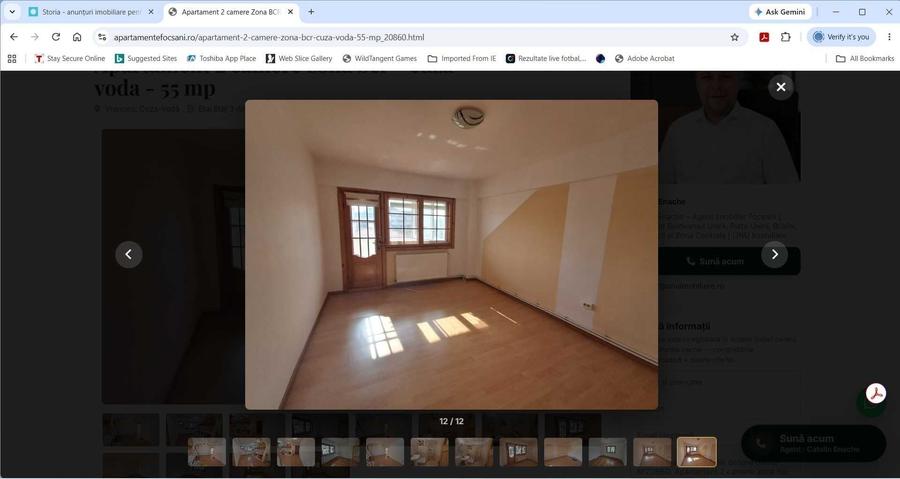
Task: Open Ask Gemini
Action: pos(779,11)
